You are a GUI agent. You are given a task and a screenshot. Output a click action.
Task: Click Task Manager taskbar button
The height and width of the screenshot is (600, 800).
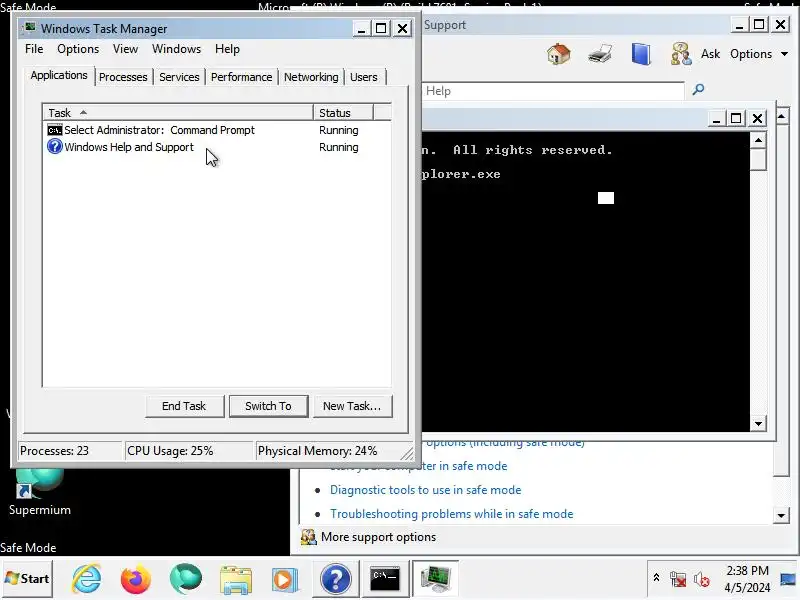pyautogui.click(x=435, y=579)
